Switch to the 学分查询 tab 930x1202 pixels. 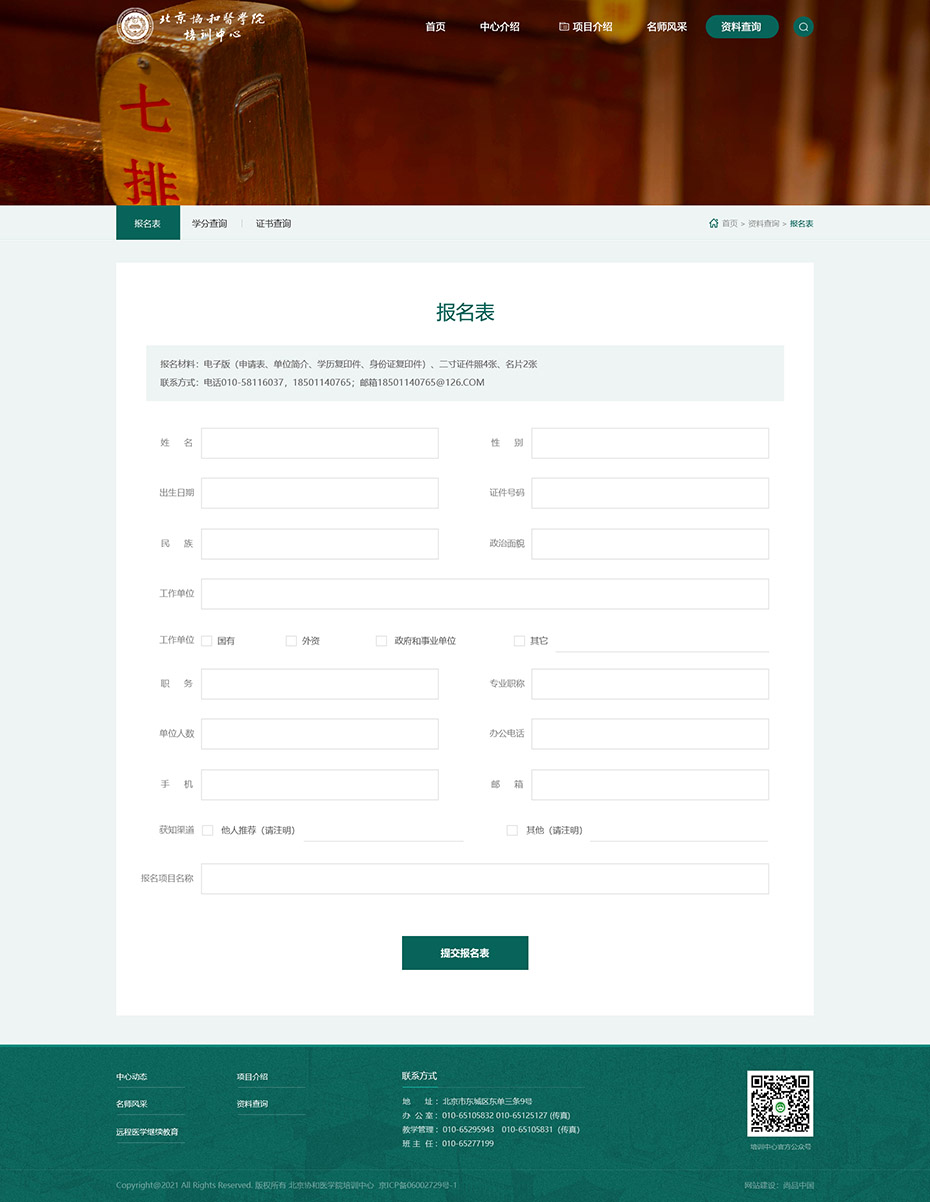210,223
